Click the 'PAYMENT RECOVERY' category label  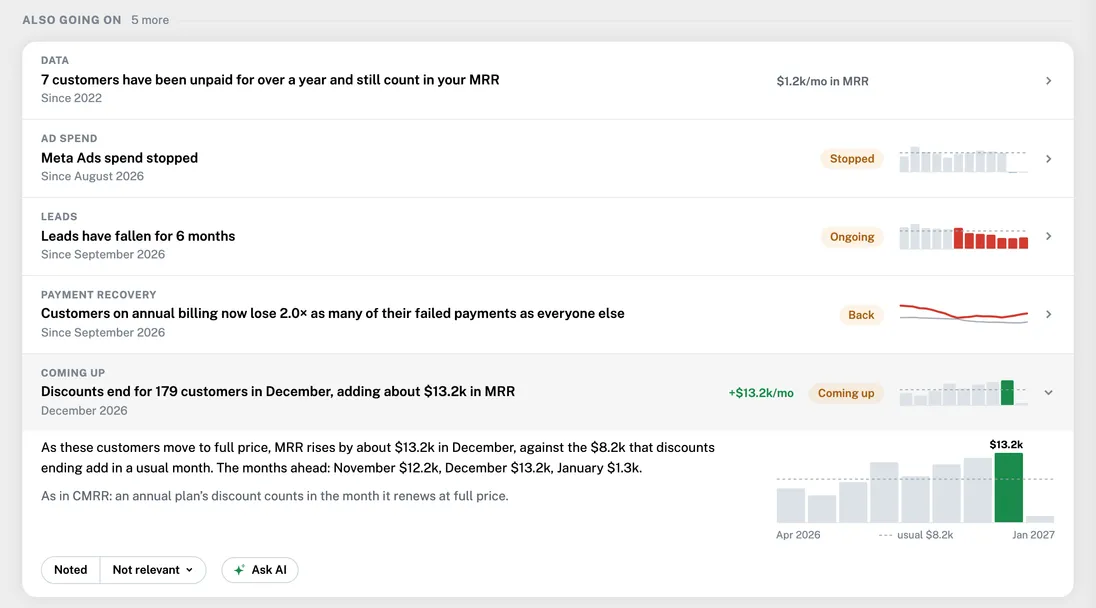(99, 295)
